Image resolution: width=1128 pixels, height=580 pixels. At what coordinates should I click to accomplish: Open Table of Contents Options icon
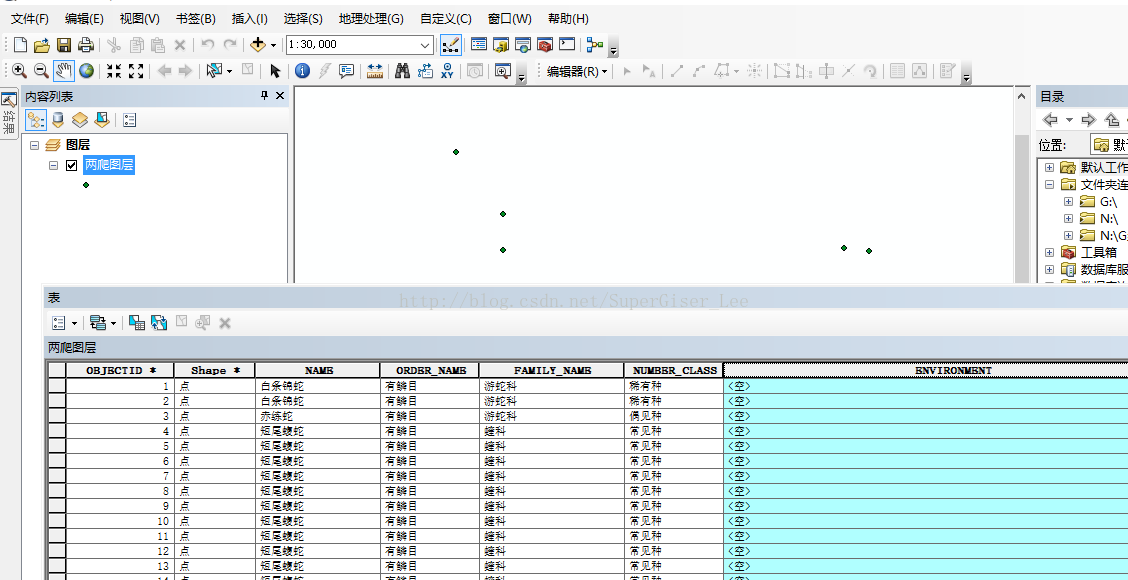129,119
